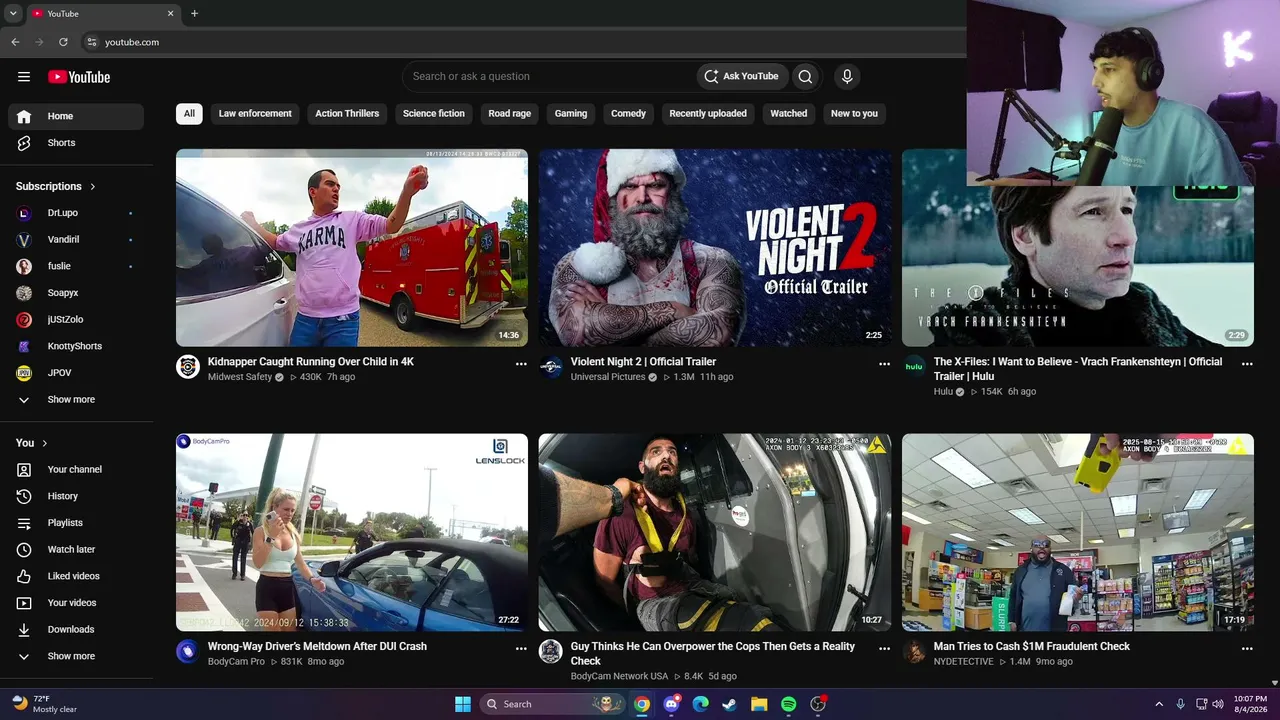This screenshot has width=1280, height=720.
Task: Visit the Universal Pictures channel avatar
Action: pyautogui.click(x=551, y=367)
